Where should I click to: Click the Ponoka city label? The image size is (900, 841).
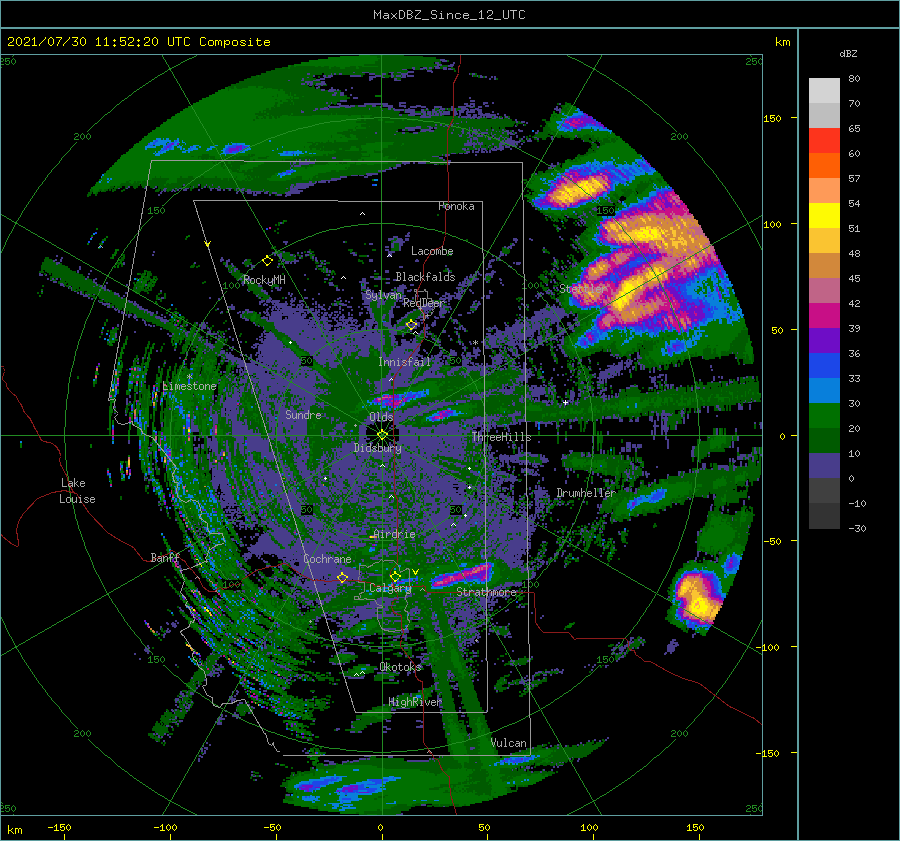(x=456, y=206)
